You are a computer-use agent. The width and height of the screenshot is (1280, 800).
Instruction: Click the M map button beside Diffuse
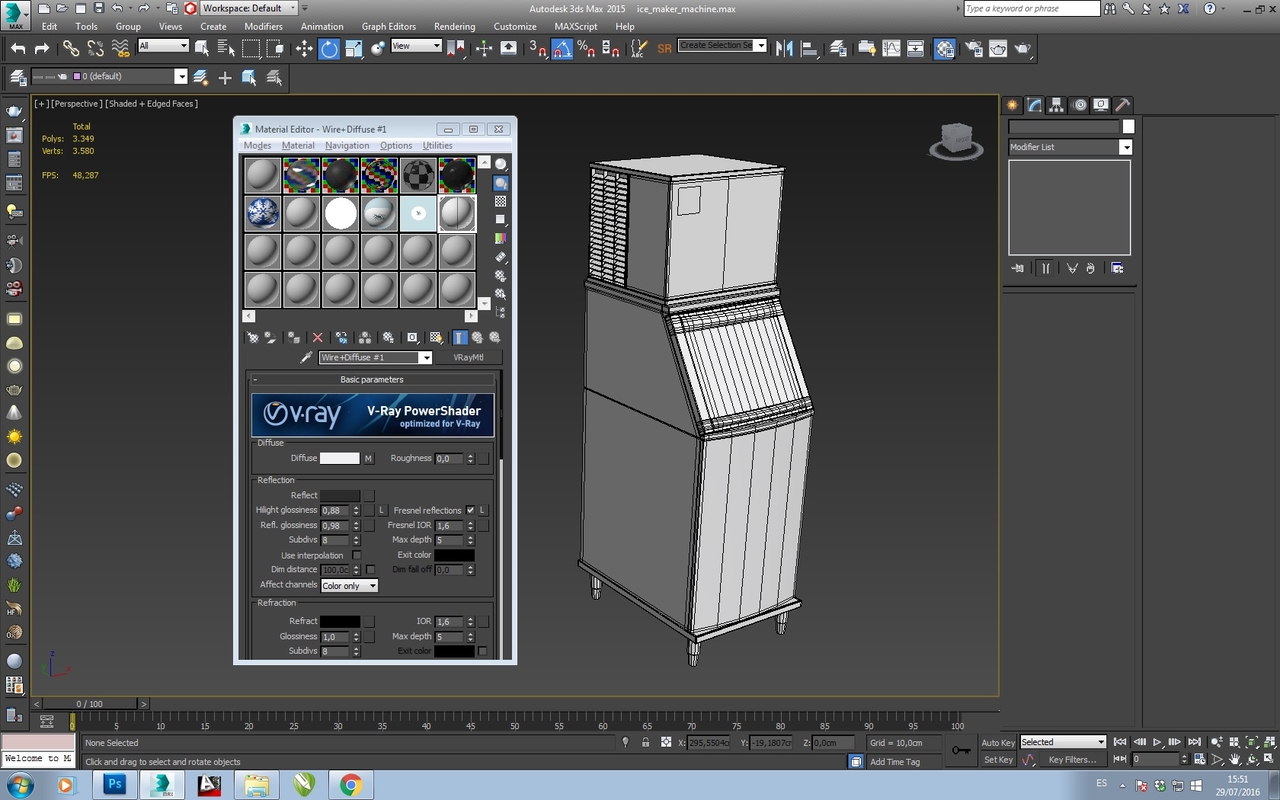point(368,458)
